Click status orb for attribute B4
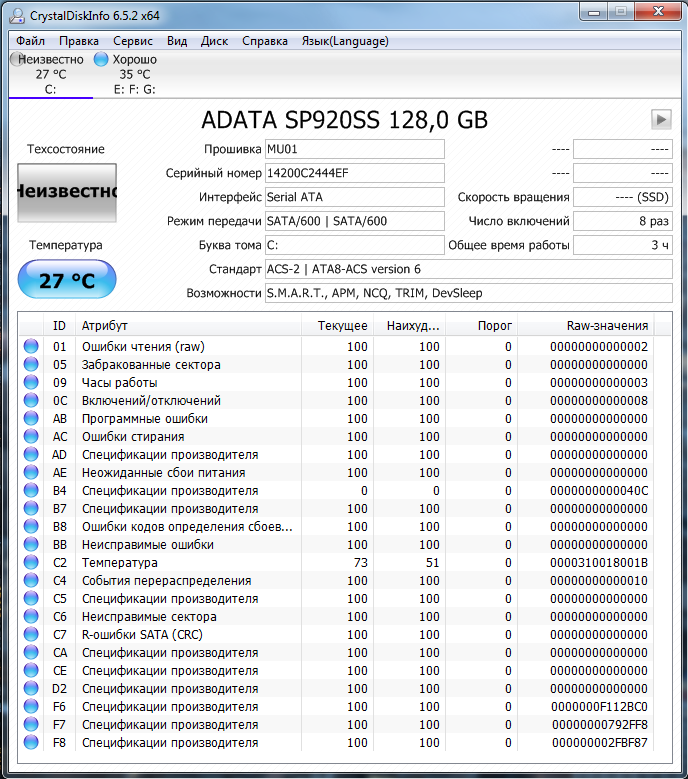 tap(31, 490)
